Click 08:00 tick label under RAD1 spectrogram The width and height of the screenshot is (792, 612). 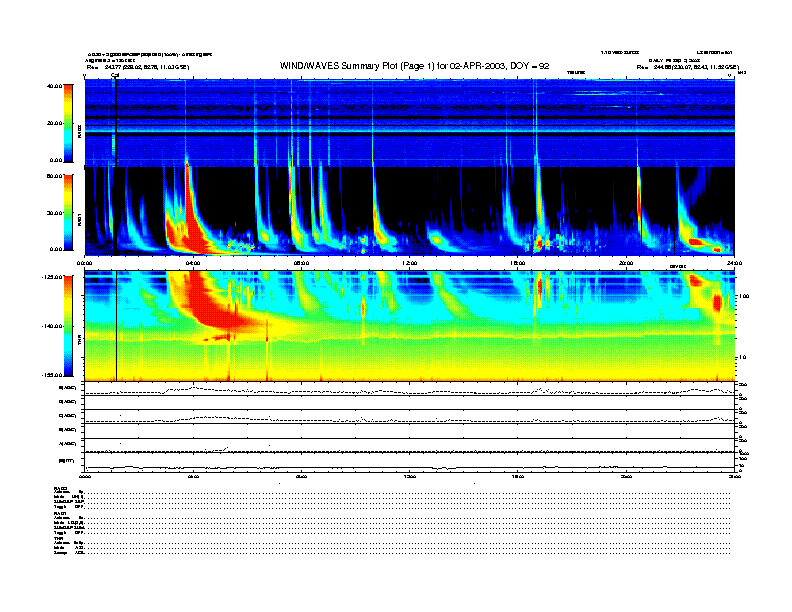(301, 263)
